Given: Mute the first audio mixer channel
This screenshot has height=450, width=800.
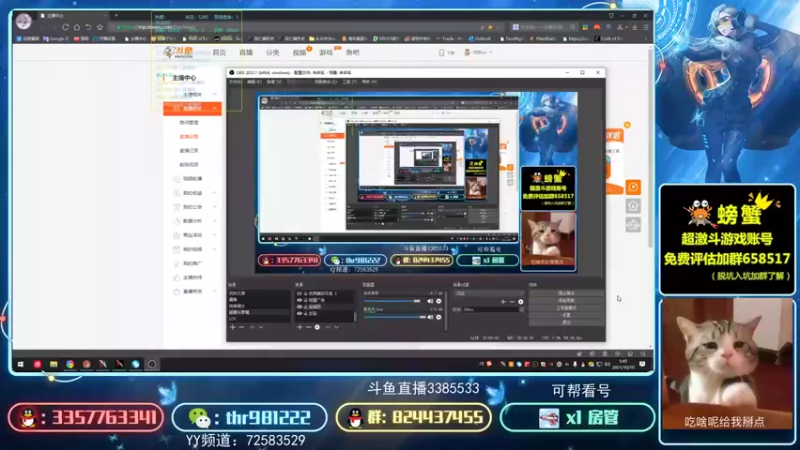Looking at the screenshot, I should coord(430,302).
